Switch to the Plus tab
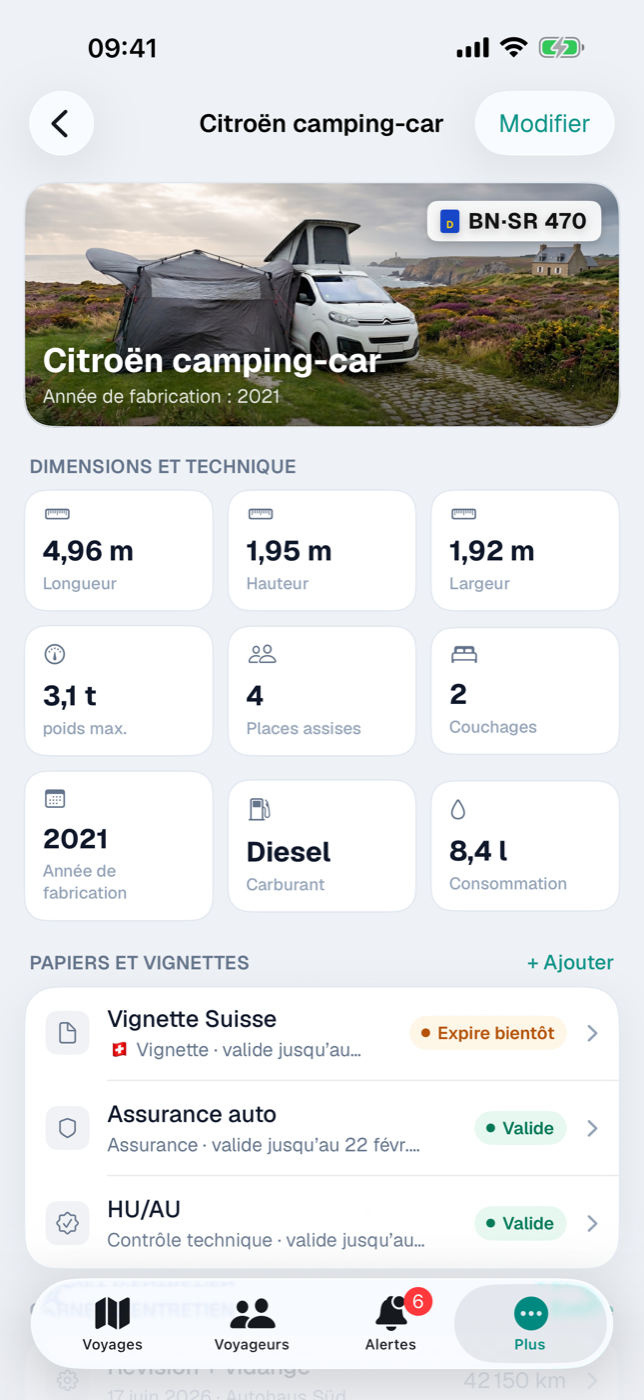This screenshot has height=1400, width=644. tap(530, 1325)
